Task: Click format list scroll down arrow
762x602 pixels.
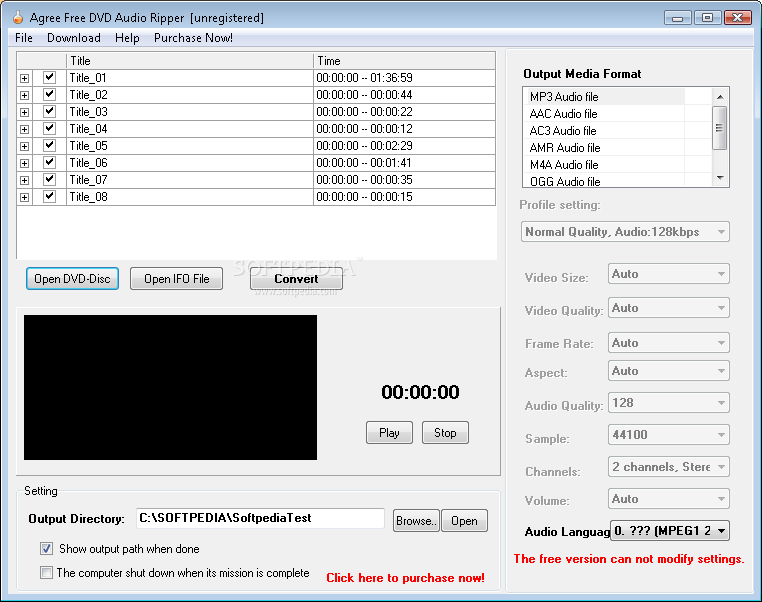Action: point(720,178)
